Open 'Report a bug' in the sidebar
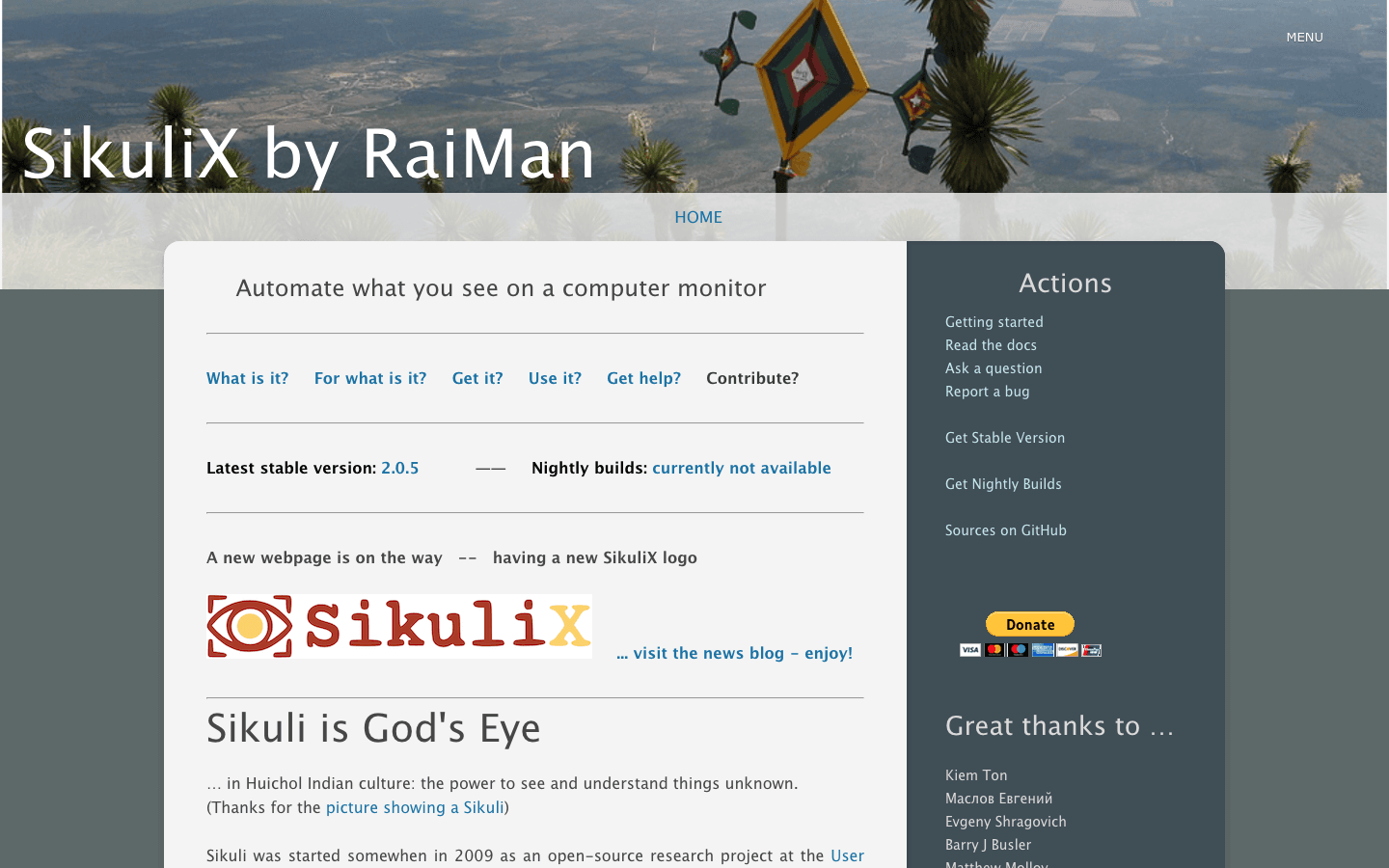Screen dimensions: 1389x868 (988, 391)
